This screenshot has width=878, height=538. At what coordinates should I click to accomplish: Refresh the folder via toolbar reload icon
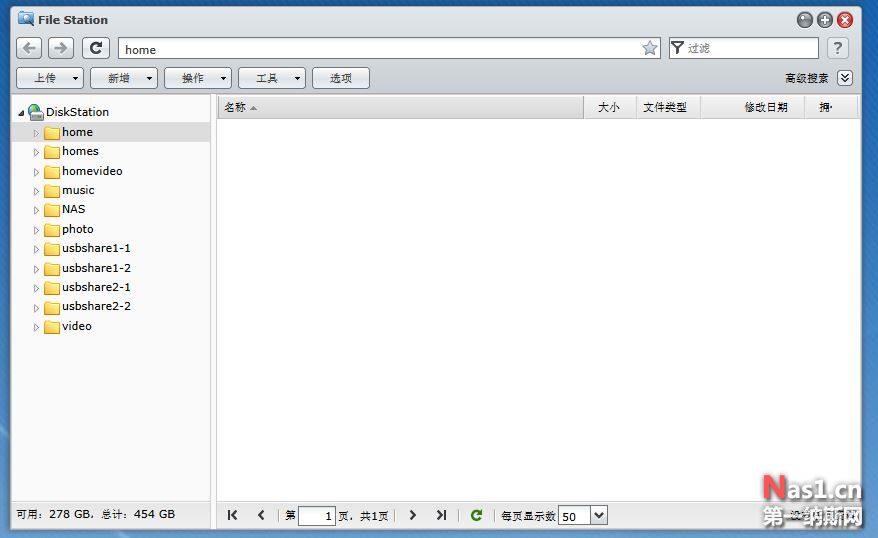point(96,48)
